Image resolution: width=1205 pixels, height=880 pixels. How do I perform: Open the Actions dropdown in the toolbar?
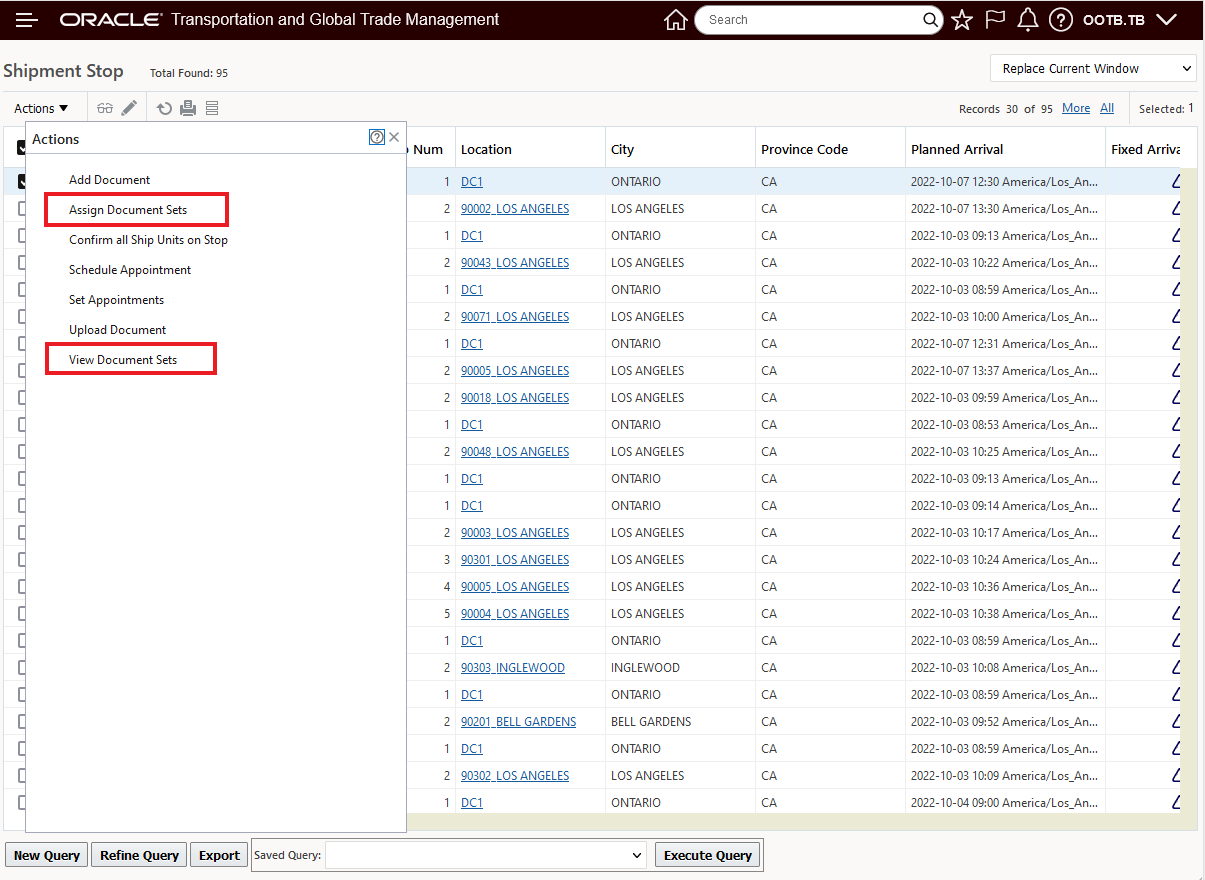(40, 107)
